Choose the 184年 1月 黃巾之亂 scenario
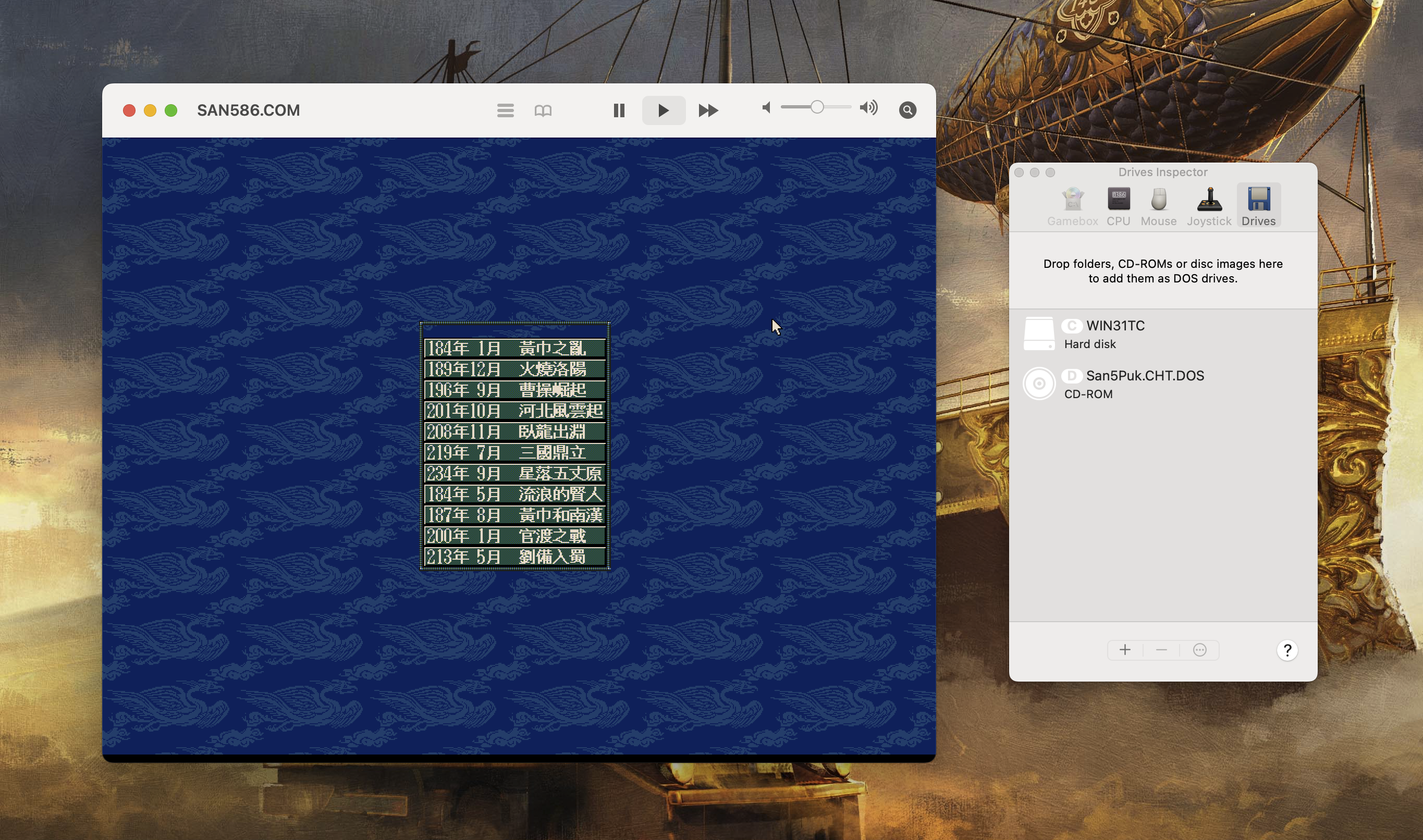The height and width of the screenshot is (840, 1423). pos(514,348)
